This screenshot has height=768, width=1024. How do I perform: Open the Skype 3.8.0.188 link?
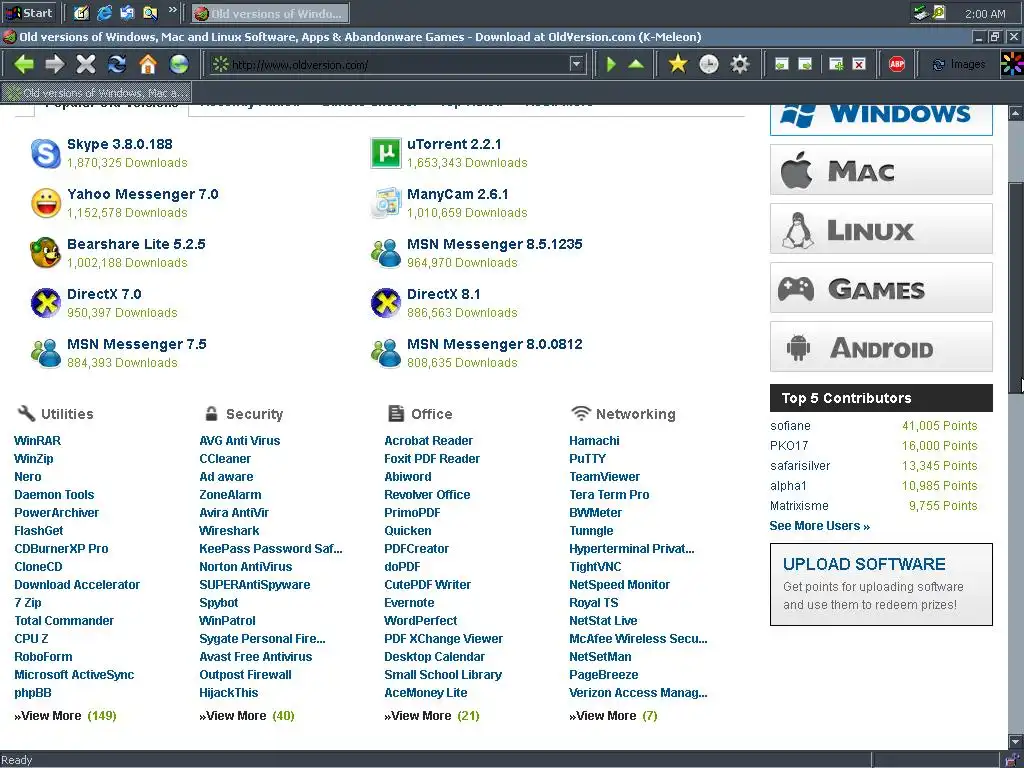(x=120, y=144)
